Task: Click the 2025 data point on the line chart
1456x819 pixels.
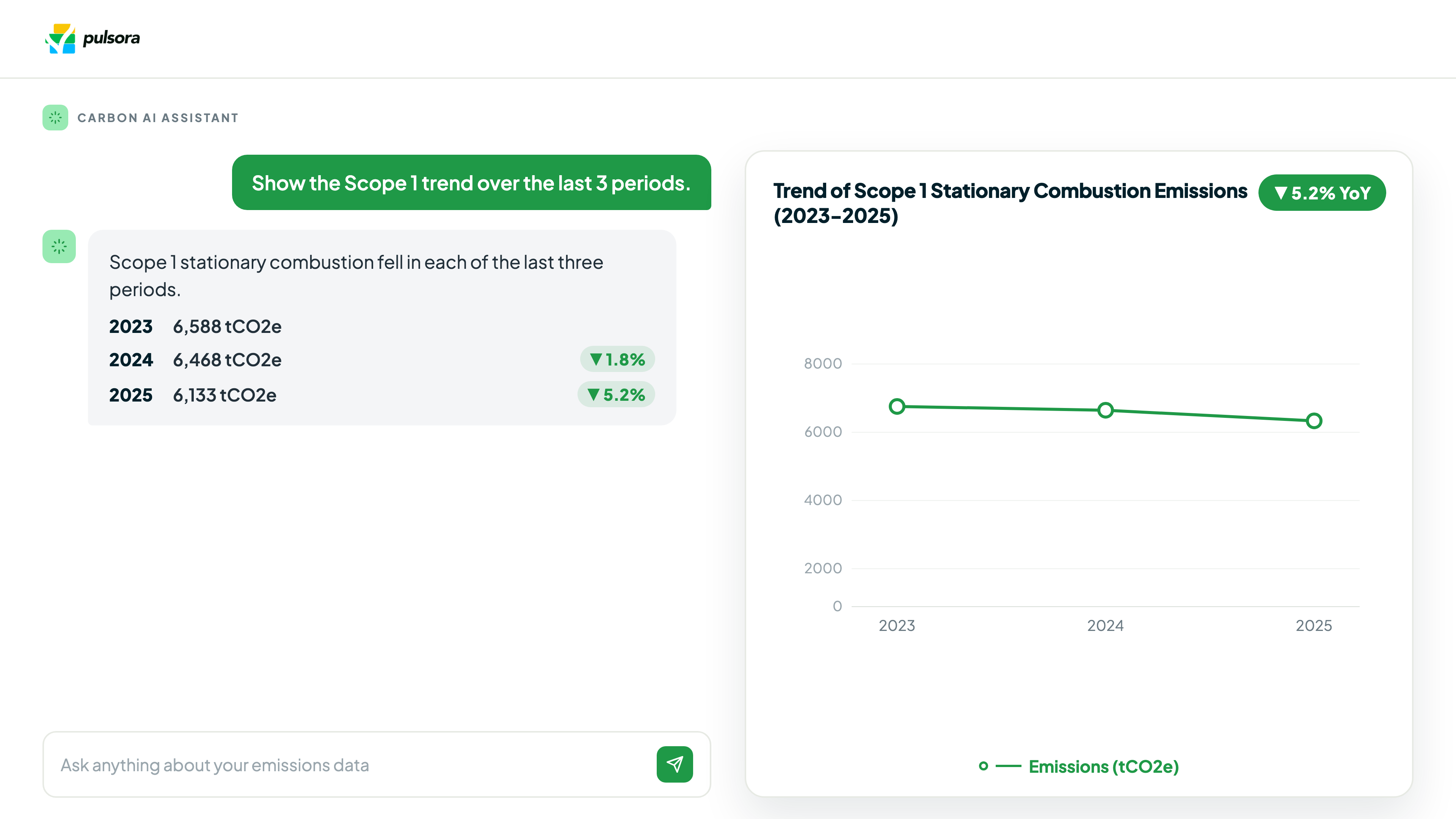Action: coord(1314,420)
